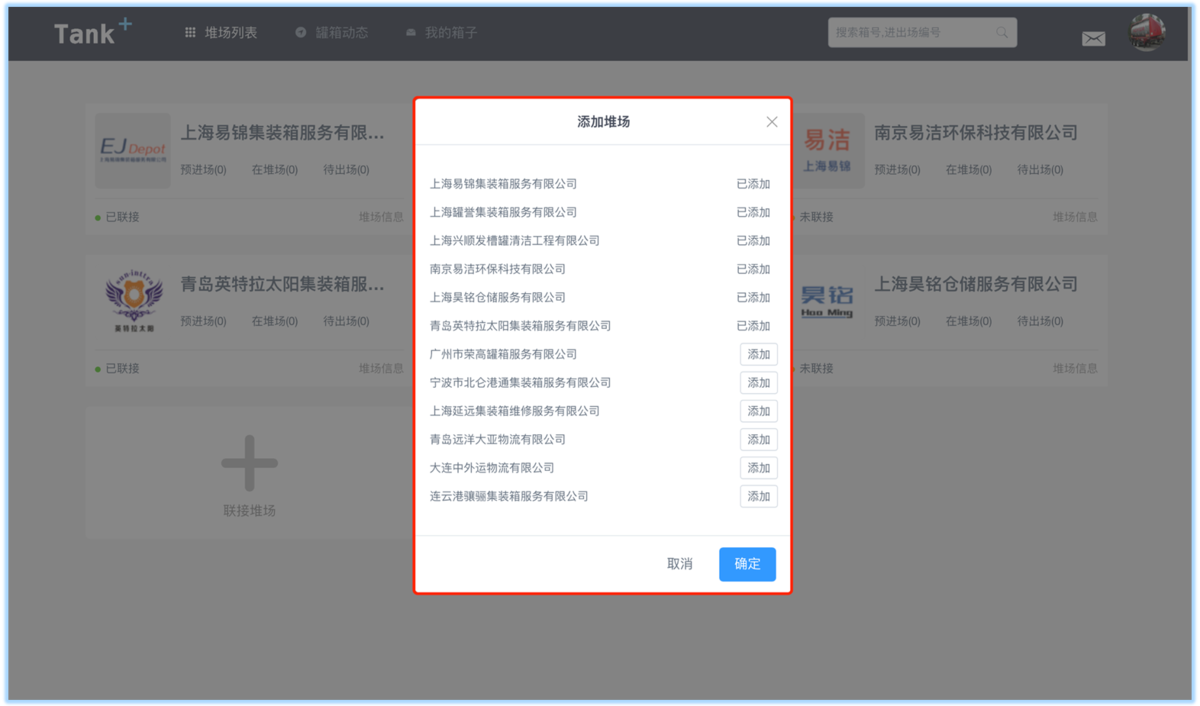The width and height of the screenshot is (1200, 706).
Task: Click 已添加 next to 上海兴顺发槽罐清洁工程有限公司
Action: 754,241
